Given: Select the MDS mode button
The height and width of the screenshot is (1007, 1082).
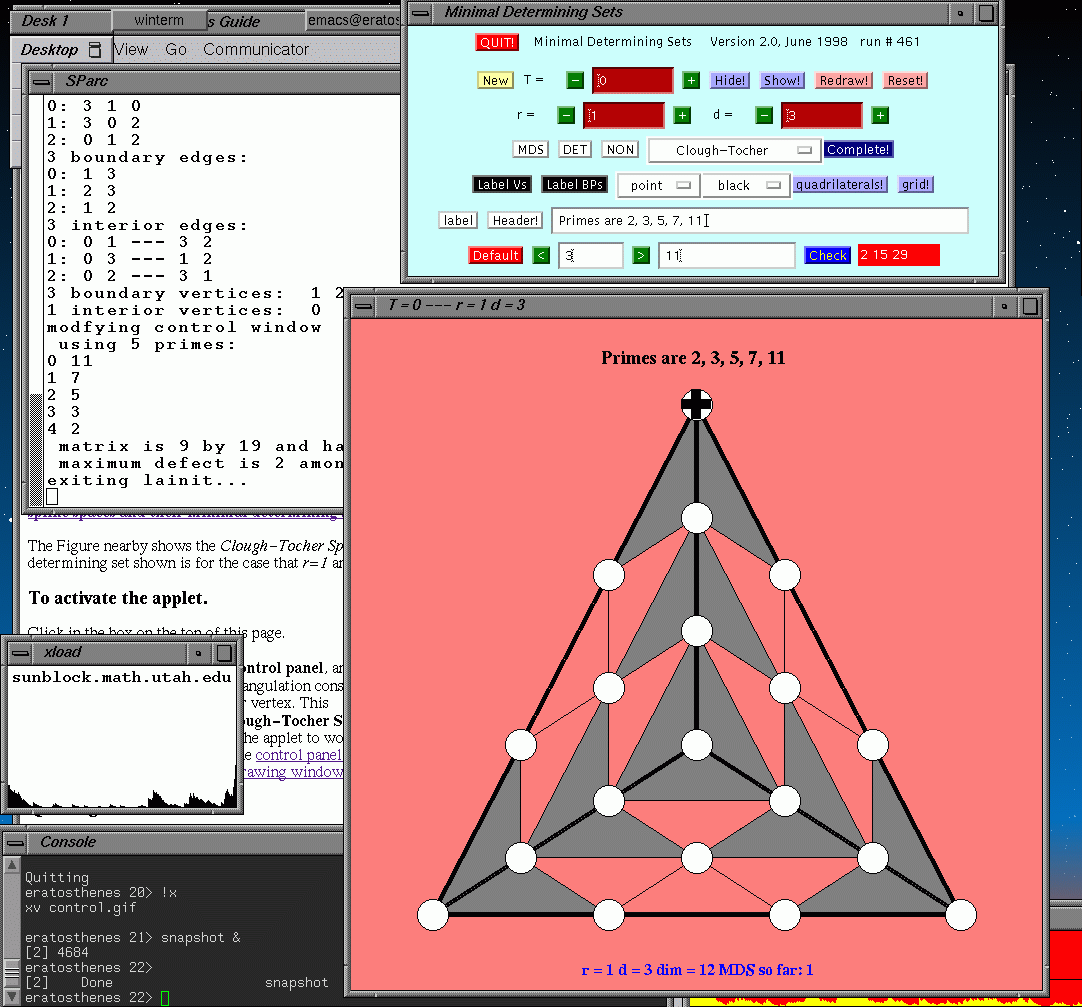Looking at the screenshot, I should pos(530,150).
